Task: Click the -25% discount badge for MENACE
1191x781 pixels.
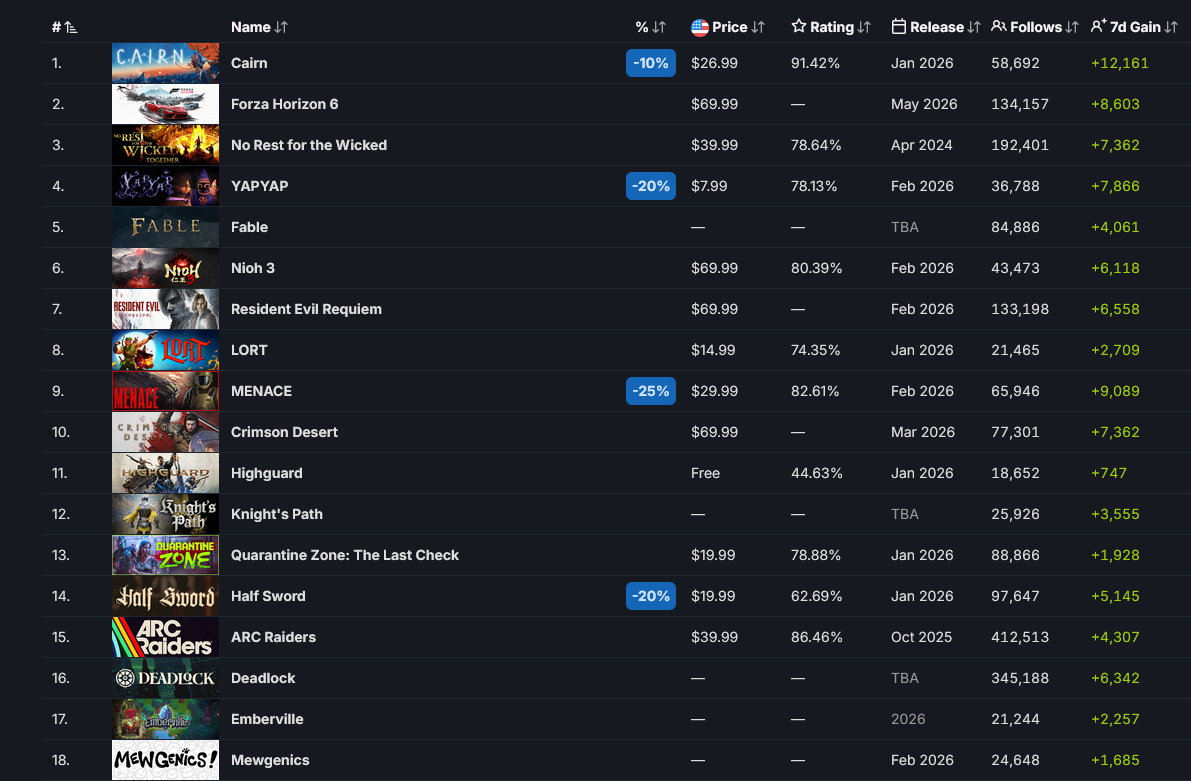Action: coord(651,391)
